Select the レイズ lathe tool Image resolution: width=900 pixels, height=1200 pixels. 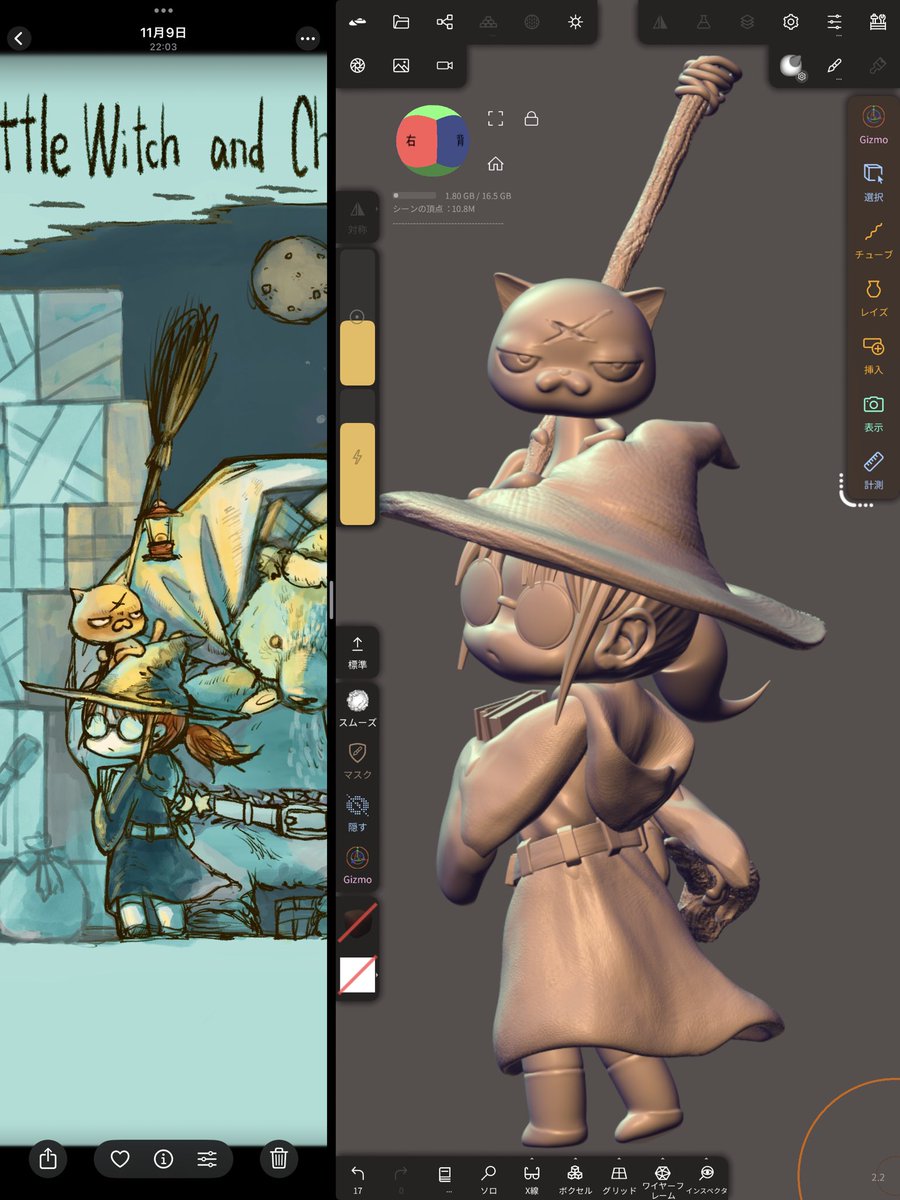(873, 297)
